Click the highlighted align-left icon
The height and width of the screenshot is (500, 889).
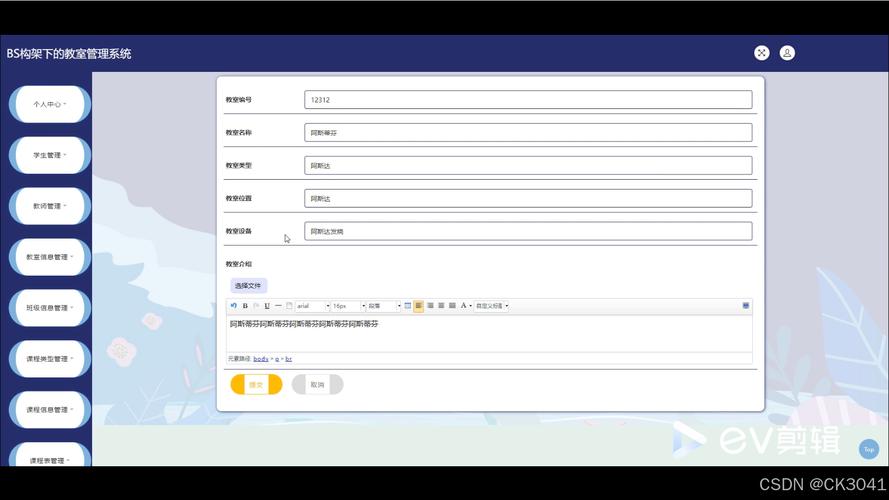418,306
